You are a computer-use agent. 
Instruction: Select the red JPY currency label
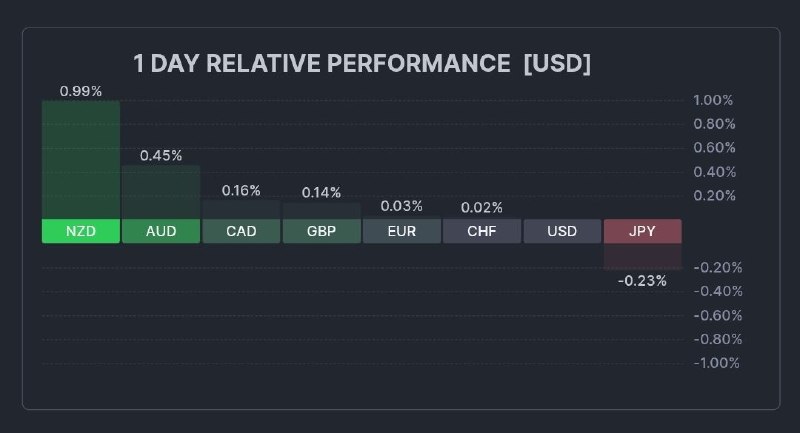coord(642,231)
